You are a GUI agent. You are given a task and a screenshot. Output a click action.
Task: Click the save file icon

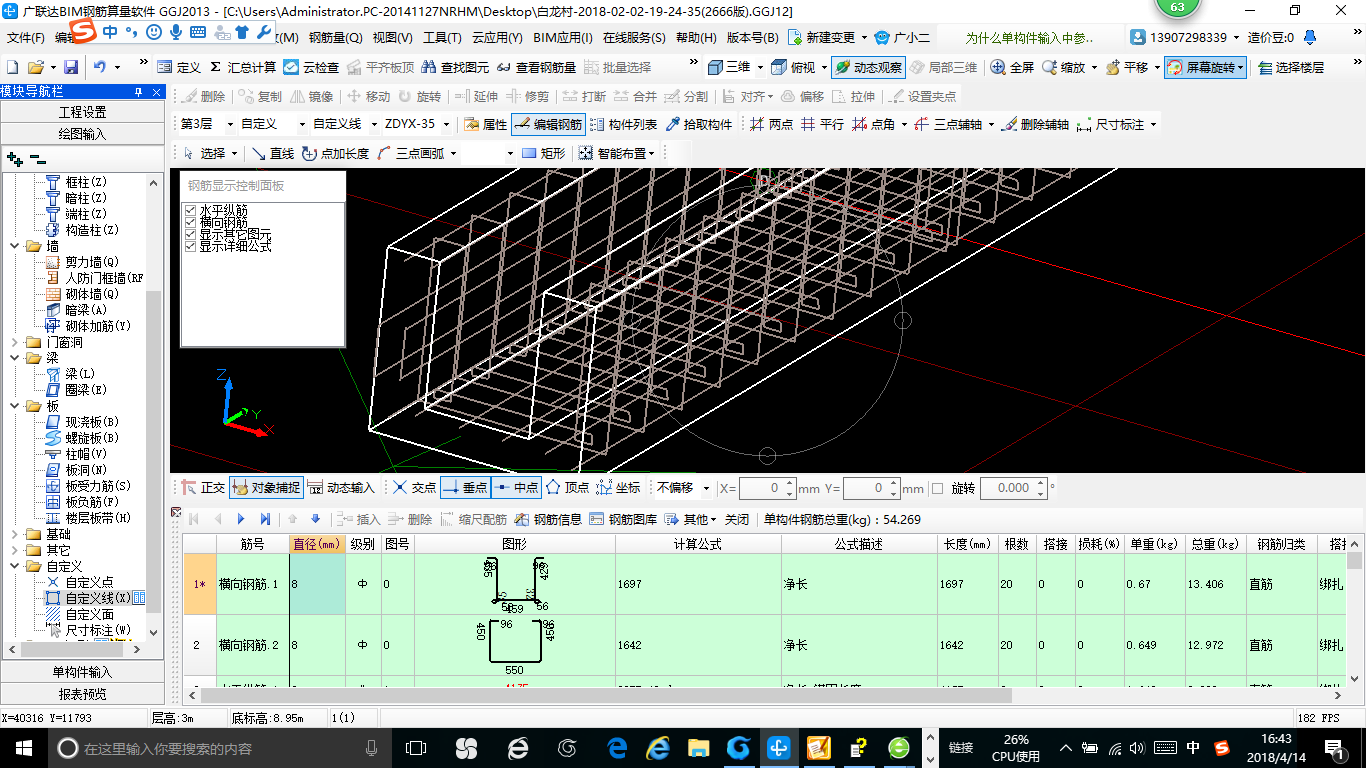71,68
